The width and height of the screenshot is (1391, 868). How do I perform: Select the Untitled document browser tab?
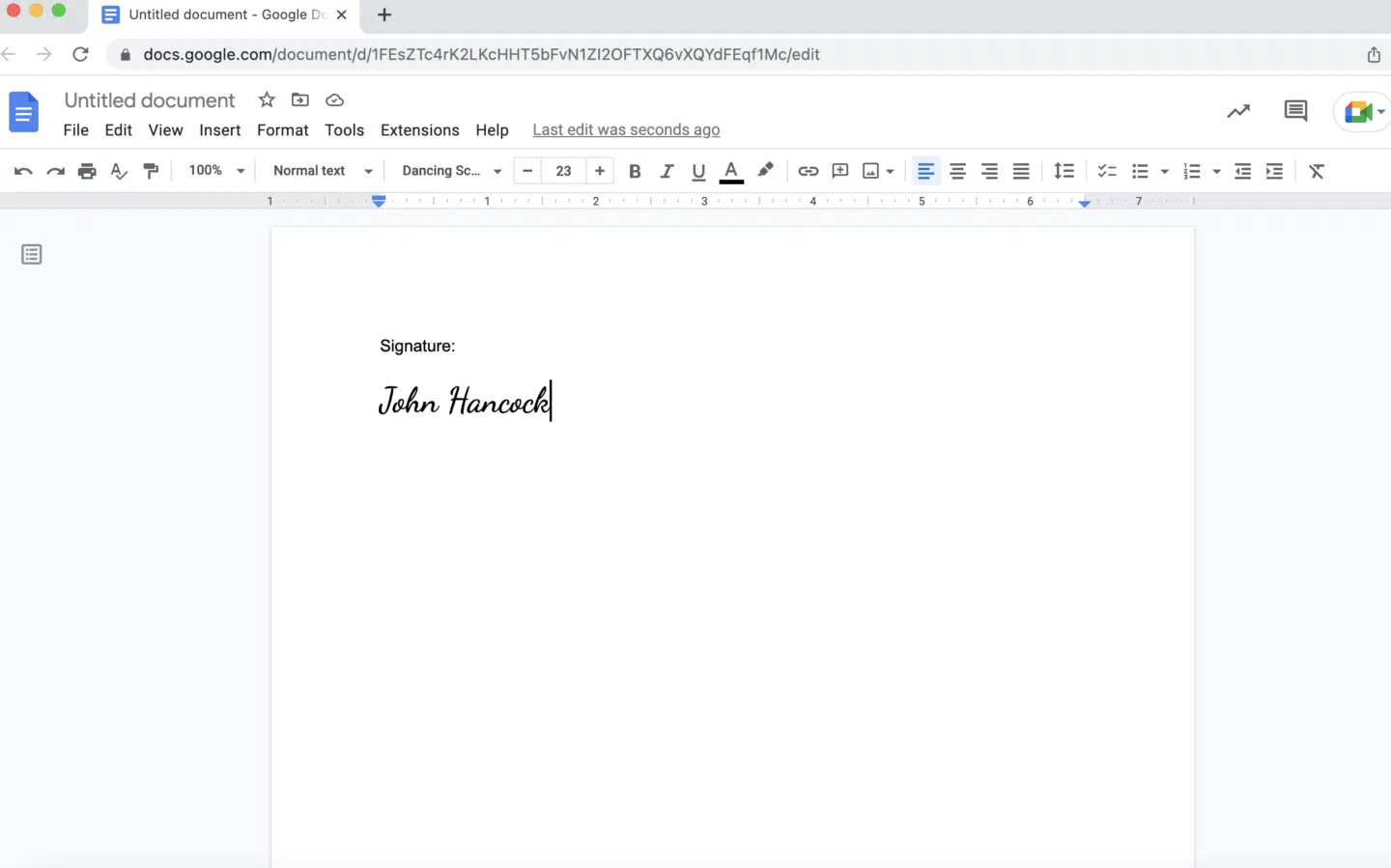click(225, 14)
